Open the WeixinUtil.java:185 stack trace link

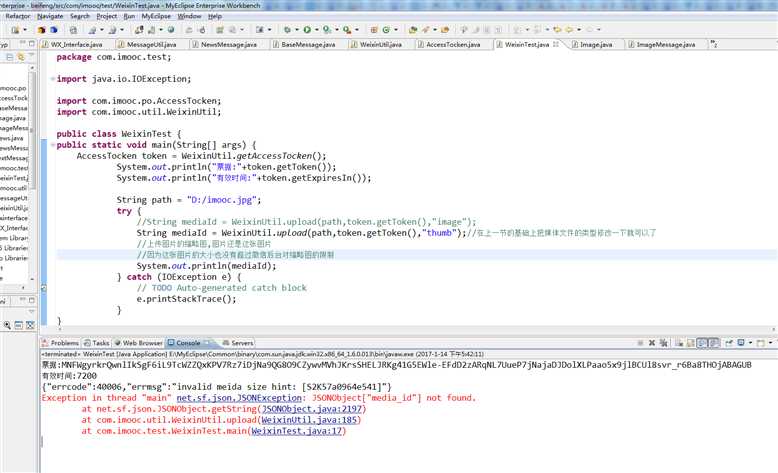pyautogui.click(x=309, y=420)
